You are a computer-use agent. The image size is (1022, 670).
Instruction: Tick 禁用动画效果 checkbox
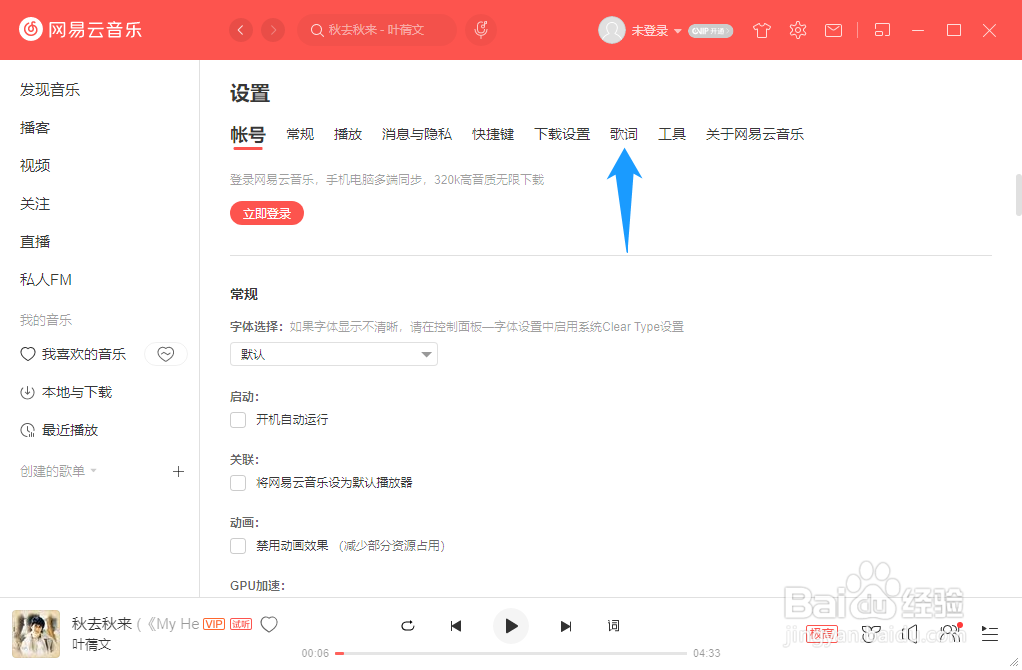[238, 546]
